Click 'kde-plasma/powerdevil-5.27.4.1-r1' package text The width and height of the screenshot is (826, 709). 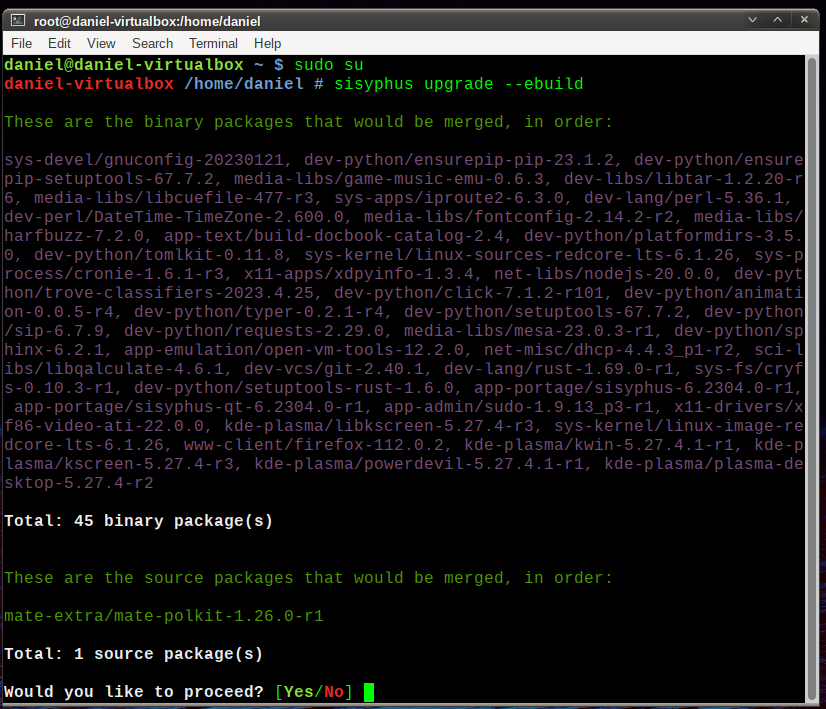pyautogui.click(x=419, y=464)
